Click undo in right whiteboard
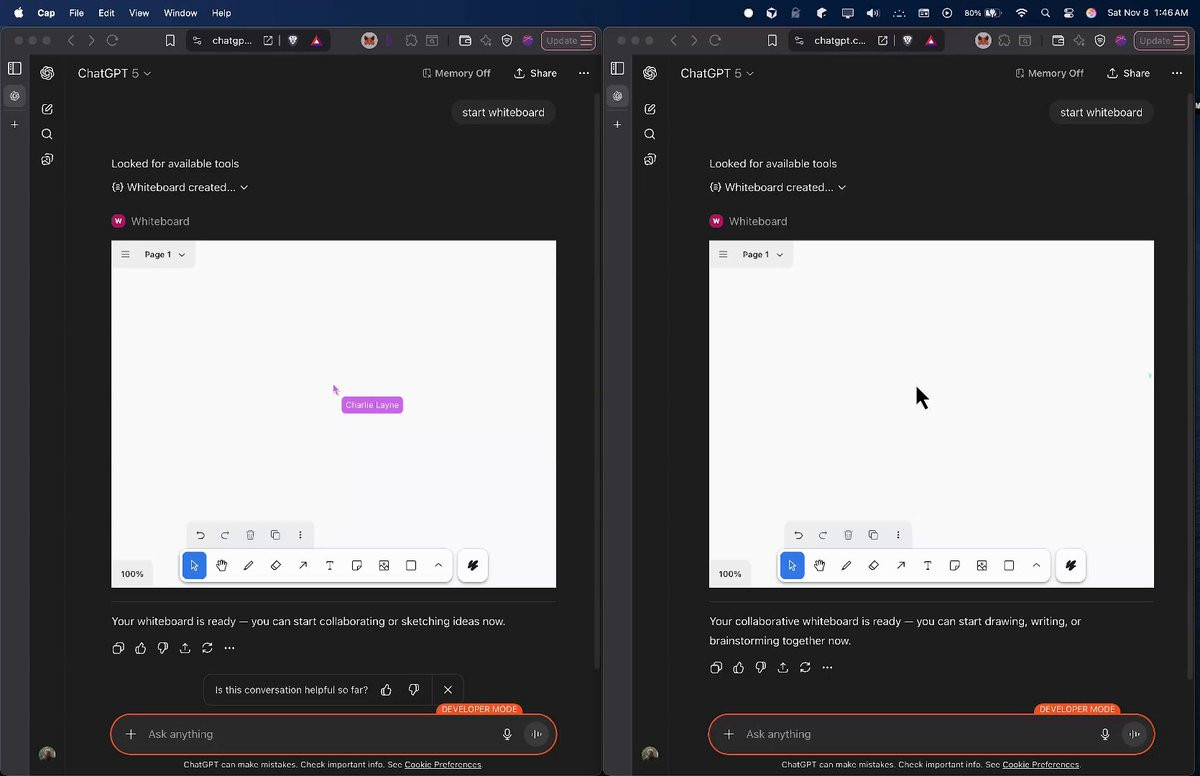Screen dimensions: 1200x776 click(798, 535)
